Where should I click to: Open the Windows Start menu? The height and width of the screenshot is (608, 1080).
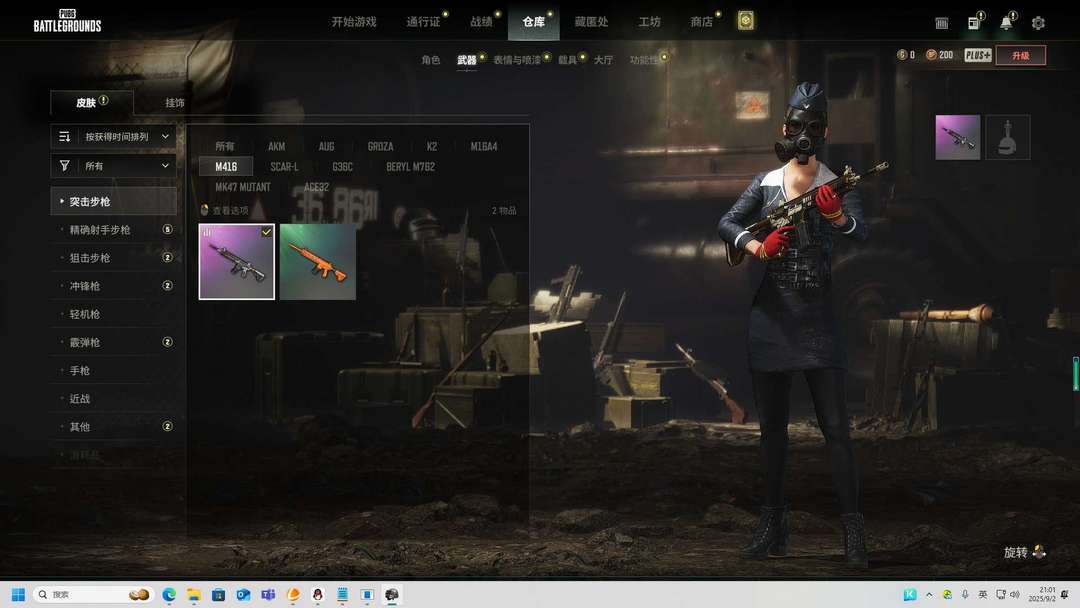click(19, 594)
